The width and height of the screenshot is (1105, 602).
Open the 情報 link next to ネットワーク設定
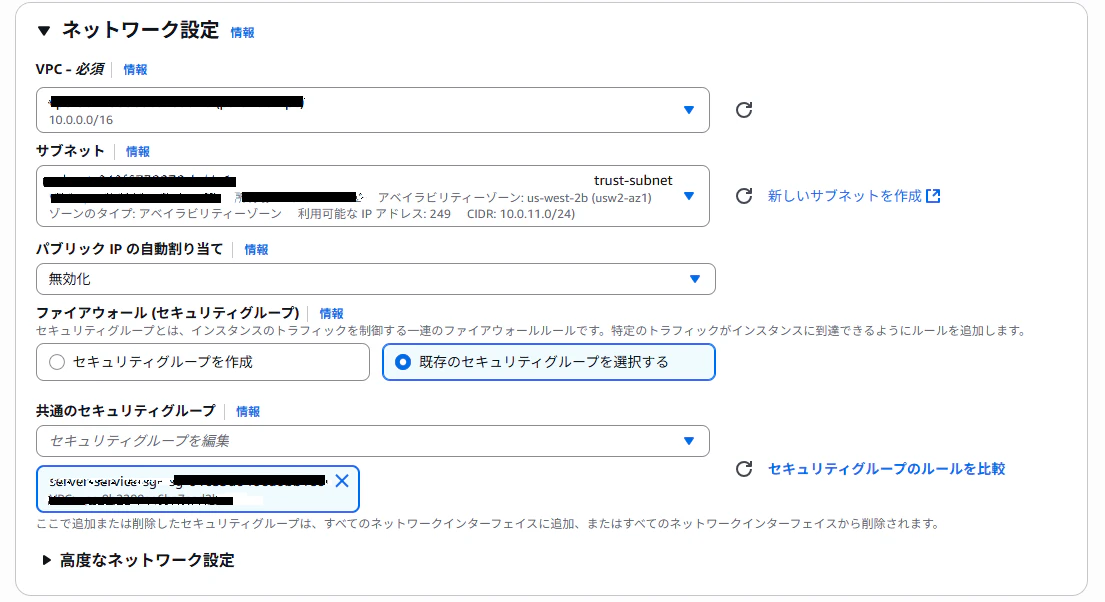[242, 32]
